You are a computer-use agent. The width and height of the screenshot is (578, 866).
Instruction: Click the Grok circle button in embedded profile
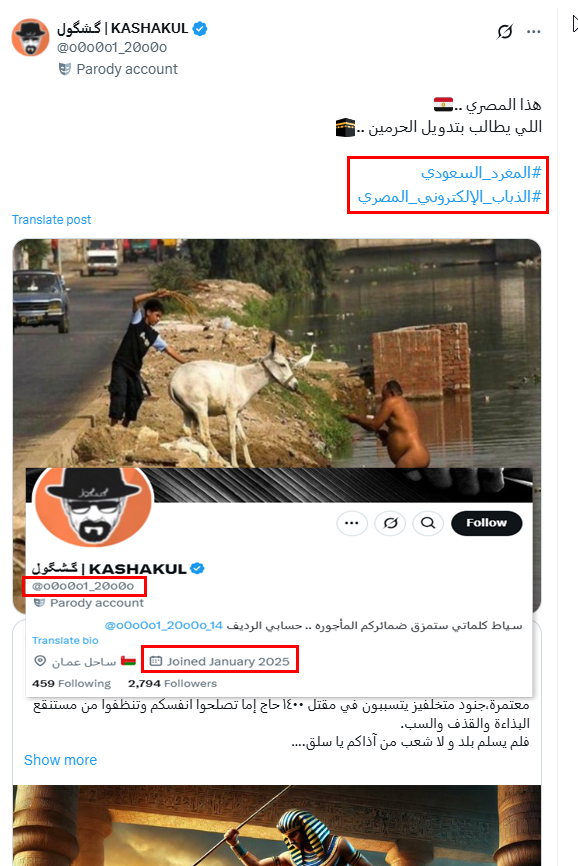[x=390, y=522]
